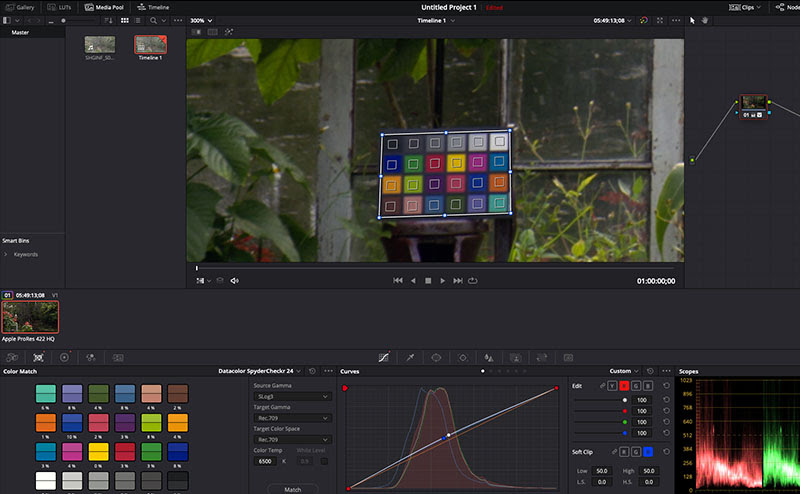The image size is (800, 494).
Task: Open the viewer timecode display dropdown
Action: [612, 20]
